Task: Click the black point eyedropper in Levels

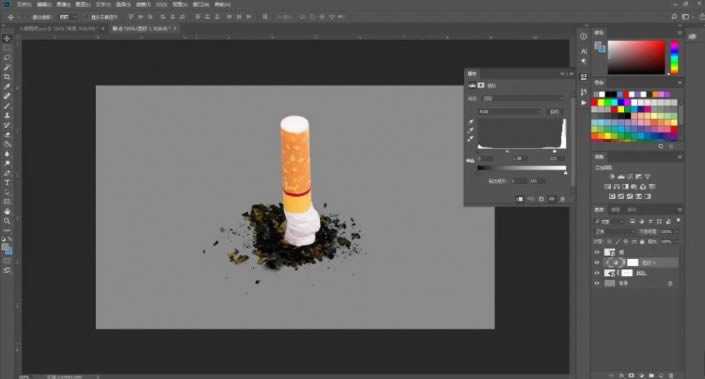Action: pos(471,122)
